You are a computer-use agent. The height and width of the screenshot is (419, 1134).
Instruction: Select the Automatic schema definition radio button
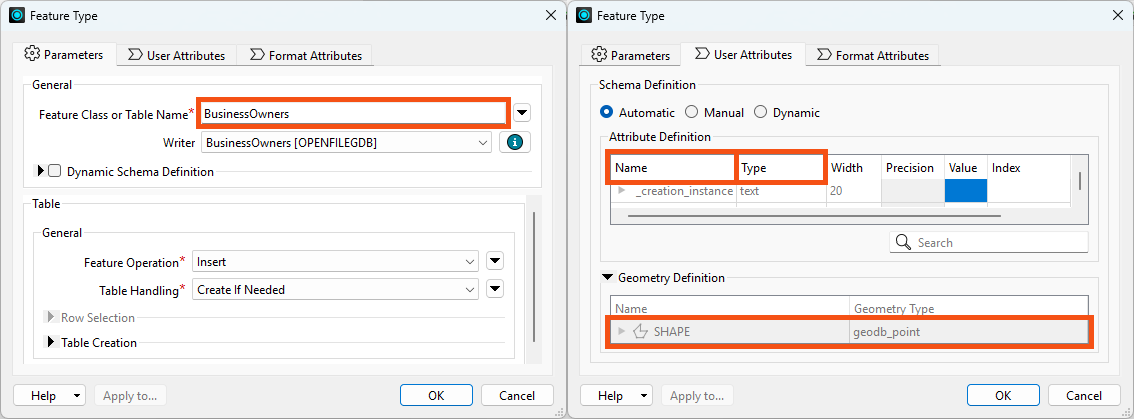(605, 112)
